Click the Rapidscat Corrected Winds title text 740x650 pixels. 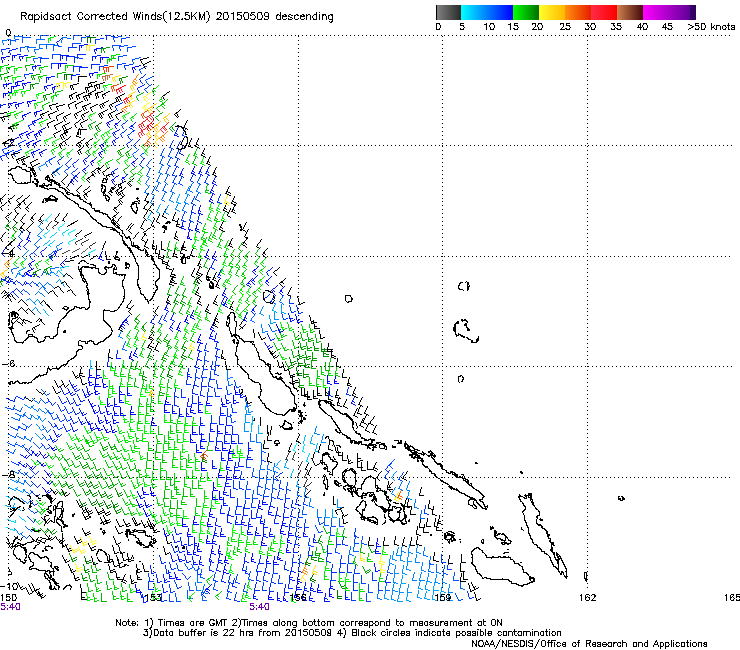[177, 16]
